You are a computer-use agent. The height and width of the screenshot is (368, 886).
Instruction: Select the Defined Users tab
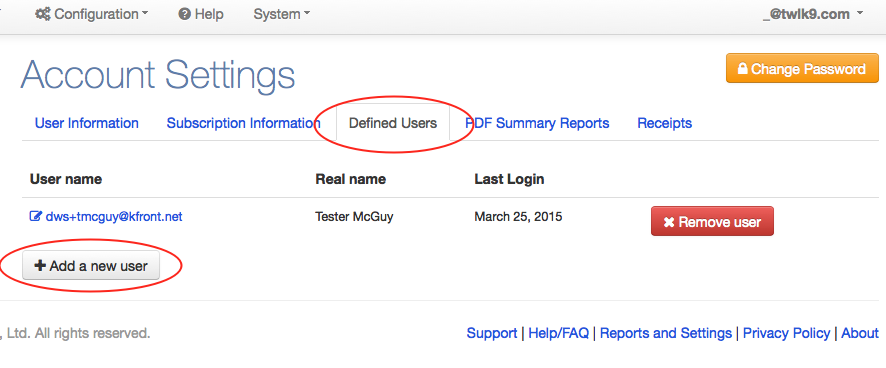(393, 123)
